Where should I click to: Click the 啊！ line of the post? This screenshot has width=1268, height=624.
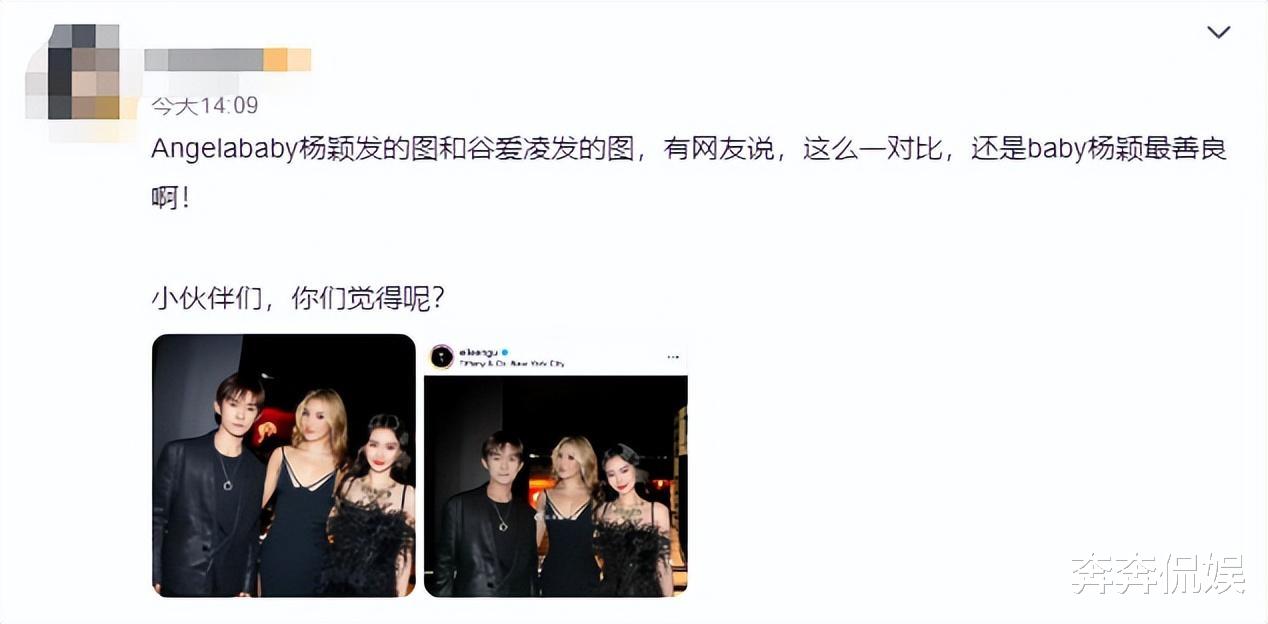(170, 198)
